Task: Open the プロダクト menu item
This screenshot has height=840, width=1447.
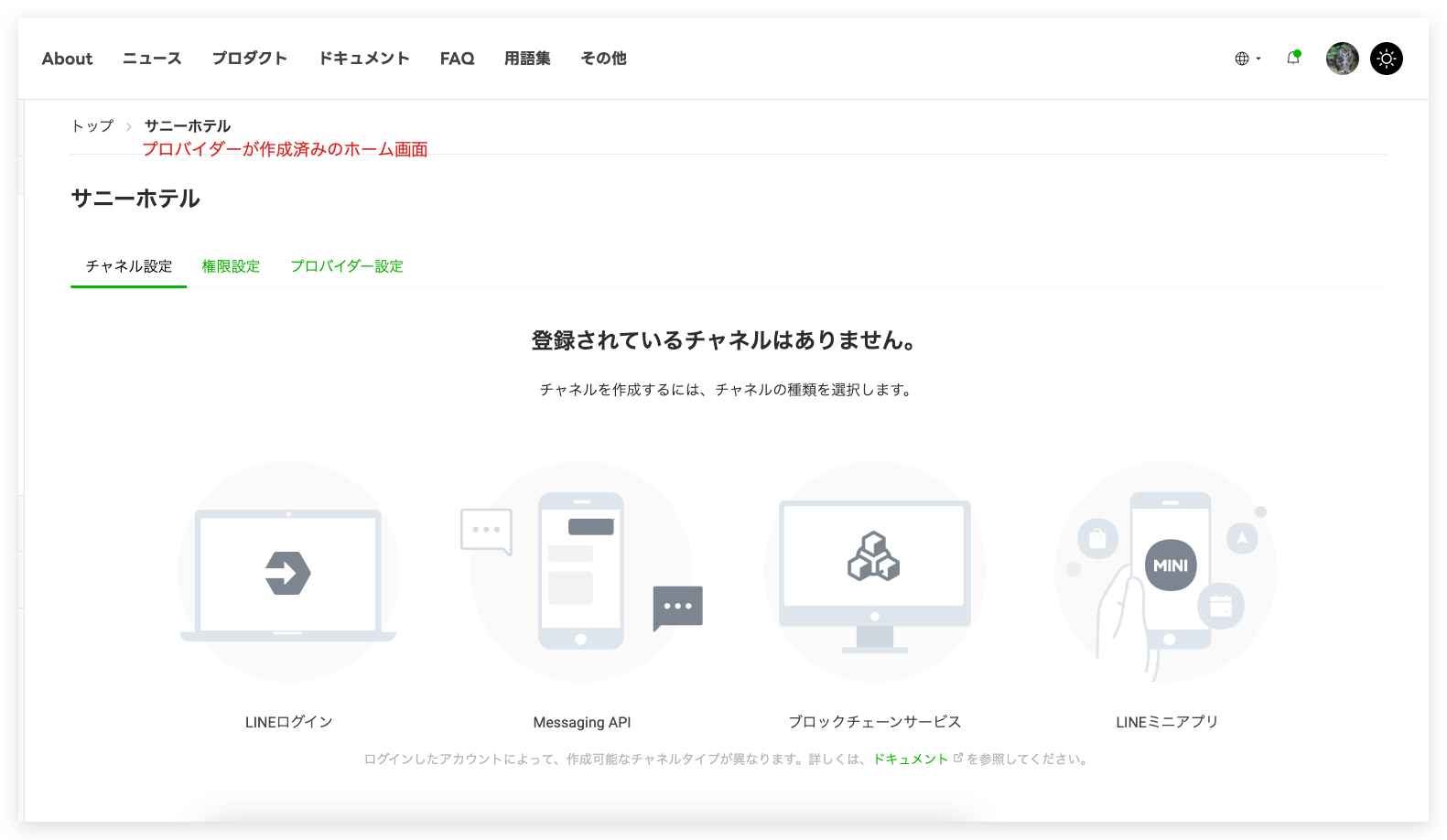Action: click(250, 59)
